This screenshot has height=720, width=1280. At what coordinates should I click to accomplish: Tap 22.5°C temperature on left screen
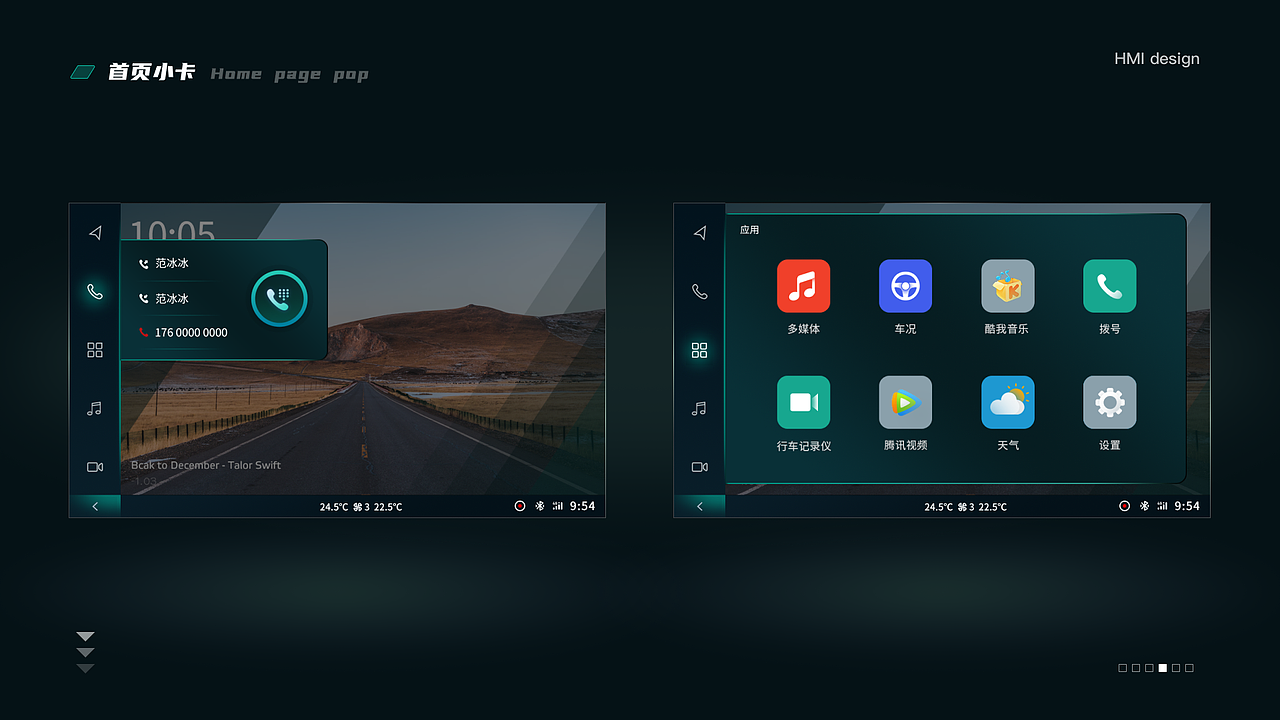(388, 507)
